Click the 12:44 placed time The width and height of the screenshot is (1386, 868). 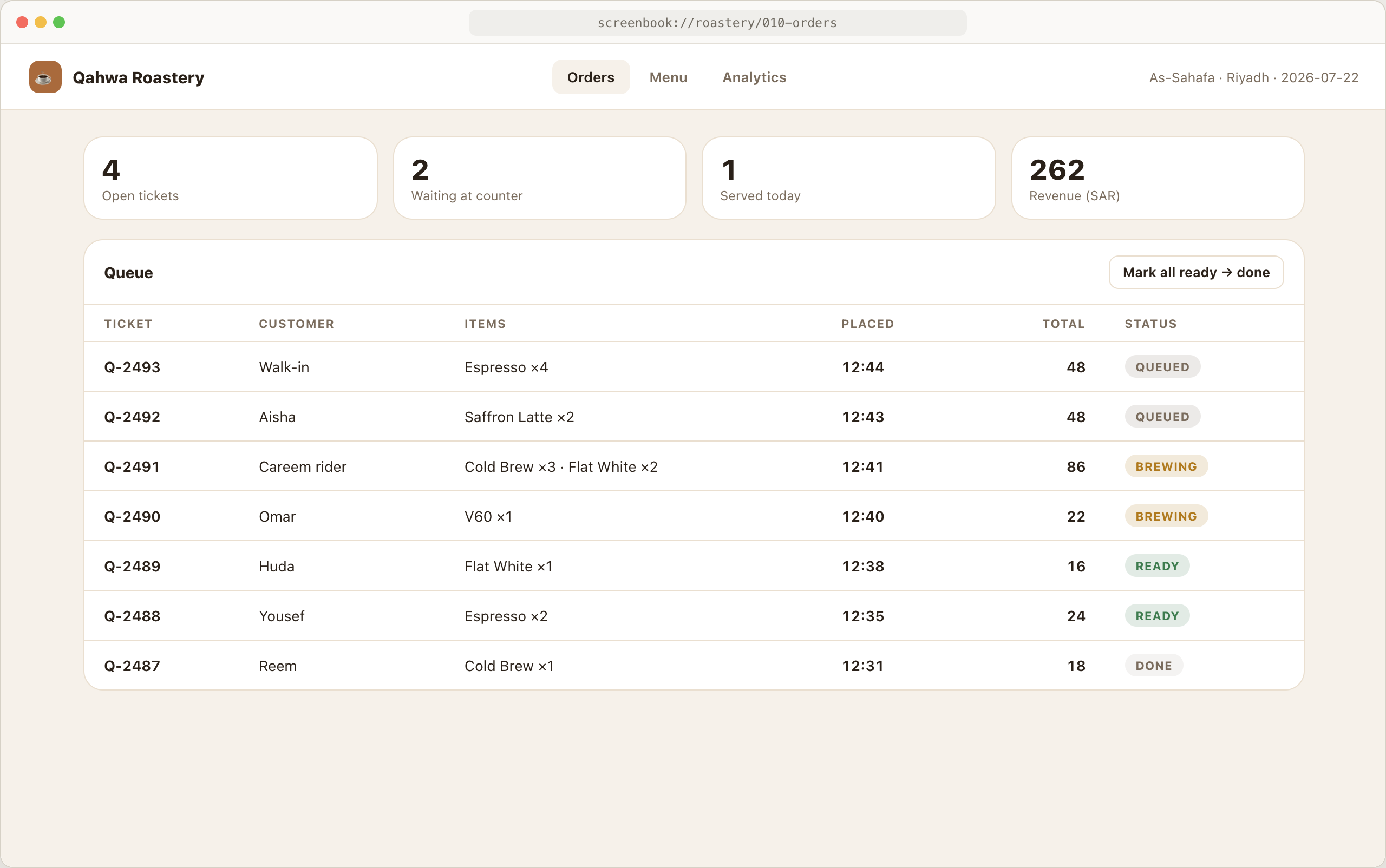(x=863, y=367)
